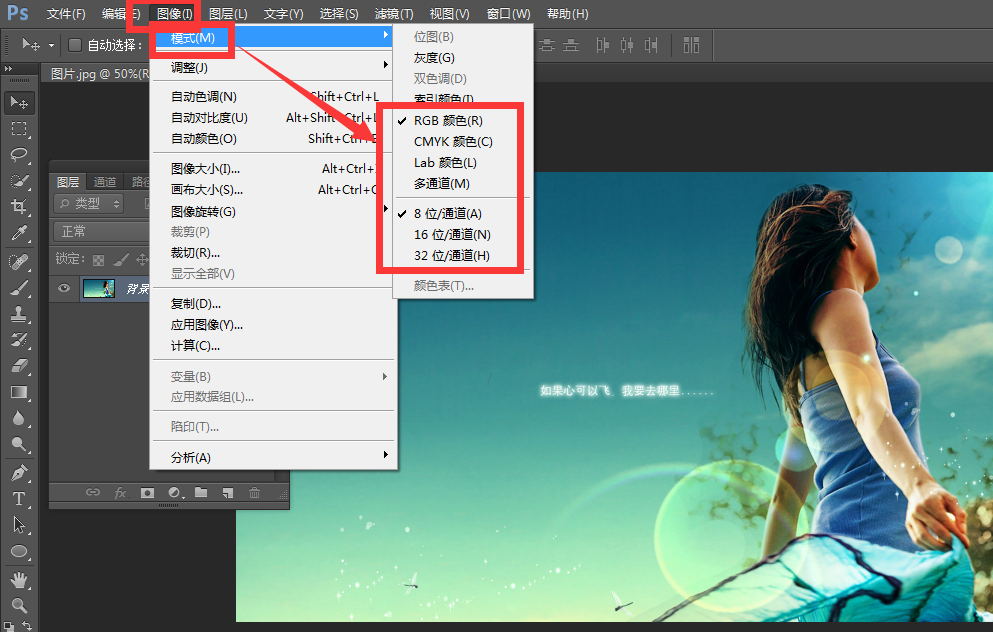Select the Hand tool
Image resolution: width=993 pixels, height=632 pixels.
click(19, 579)
